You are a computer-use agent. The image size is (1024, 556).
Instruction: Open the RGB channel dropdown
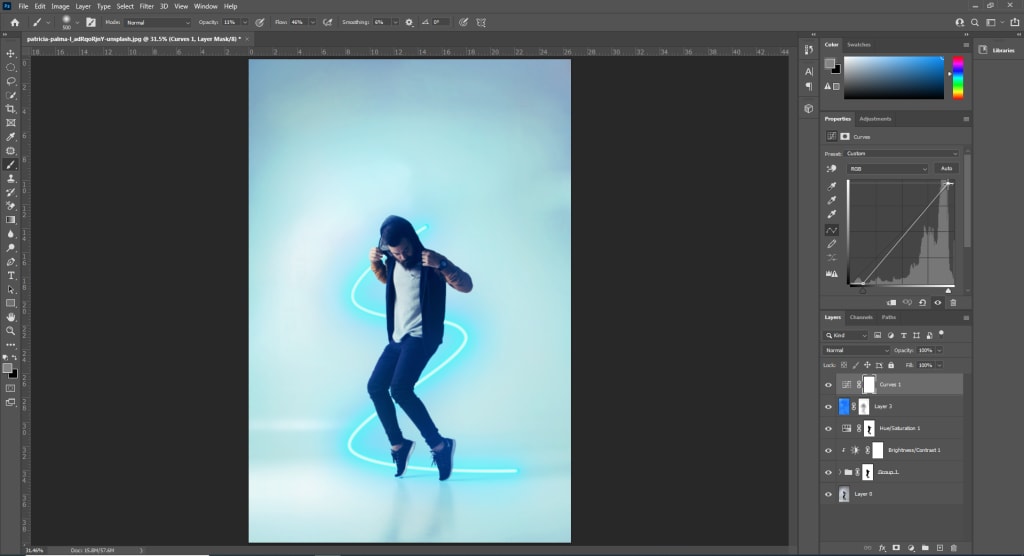pyautogui.click(x=887, y=169)
